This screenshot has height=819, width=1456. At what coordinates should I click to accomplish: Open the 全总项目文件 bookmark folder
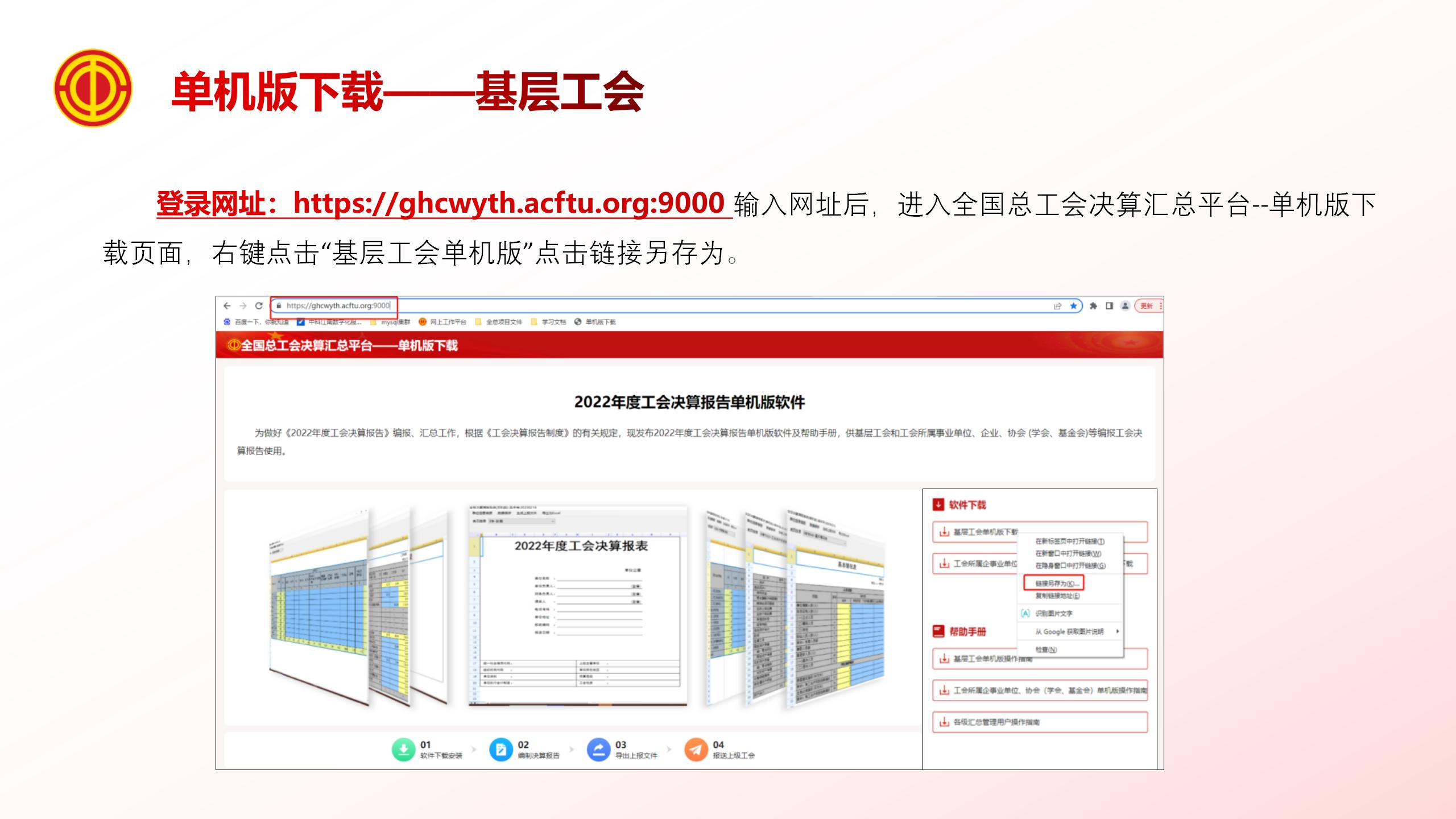(499, 322)
